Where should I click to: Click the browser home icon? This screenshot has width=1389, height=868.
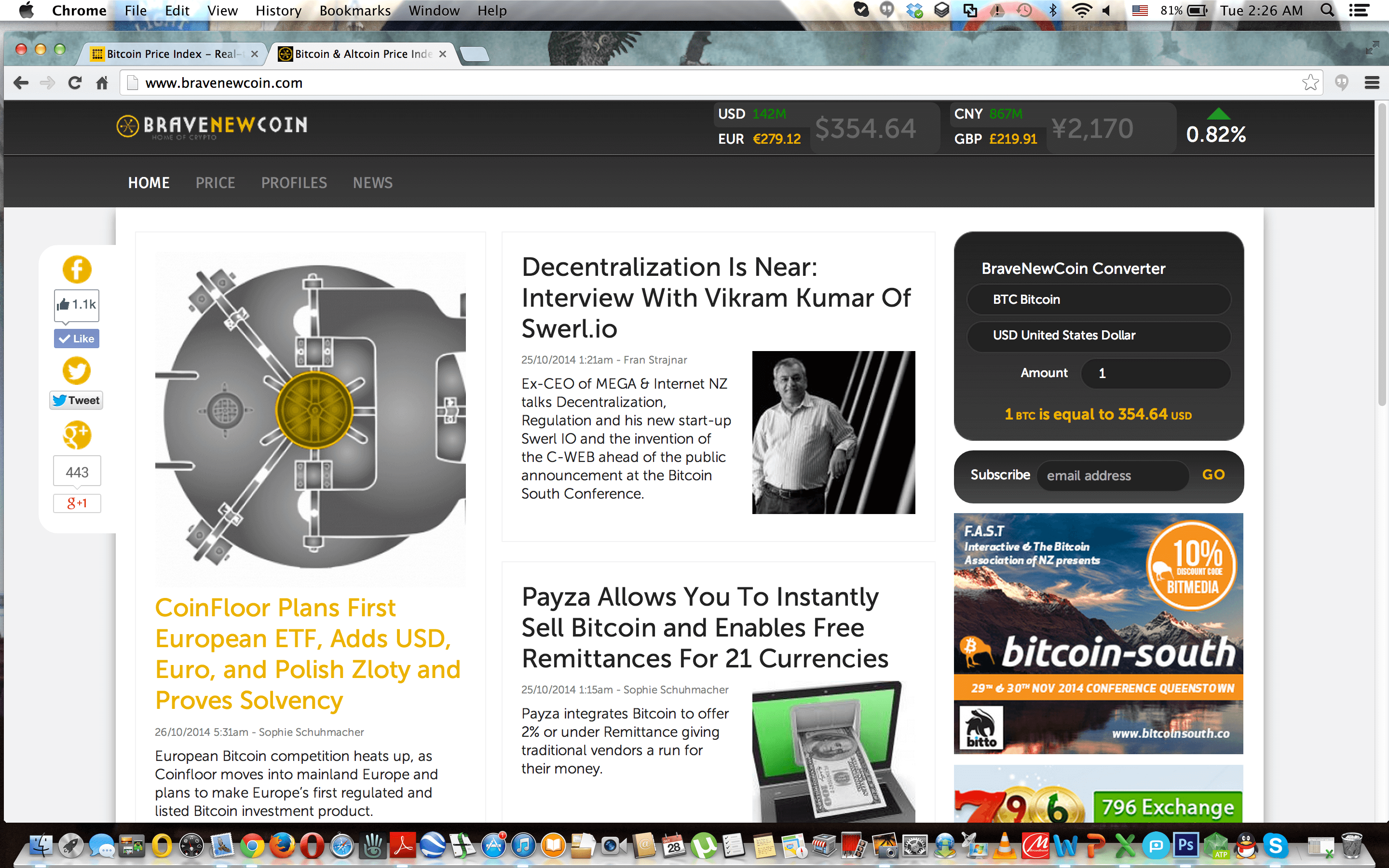(x=102, y=82)
